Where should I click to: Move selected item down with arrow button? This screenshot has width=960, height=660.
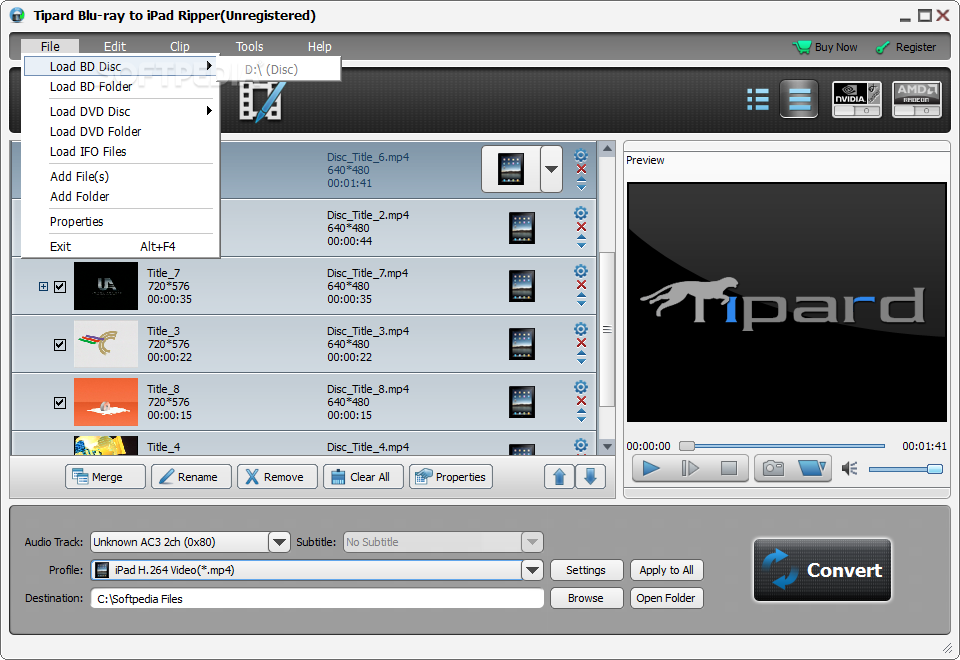[590, 477]
